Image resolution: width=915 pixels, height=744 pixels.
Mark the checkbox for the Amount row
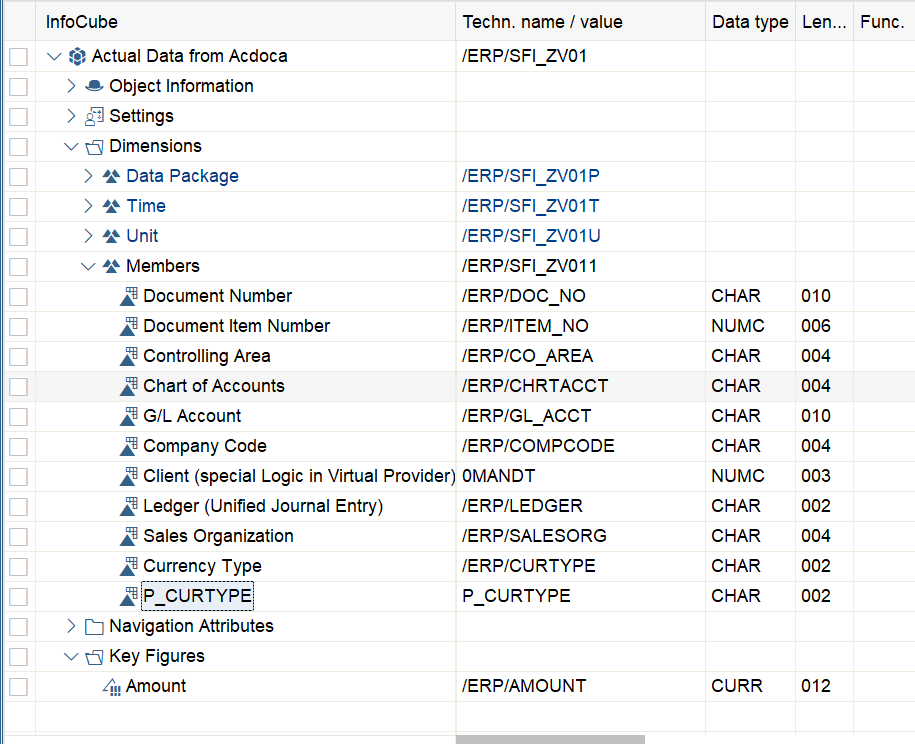18,686
